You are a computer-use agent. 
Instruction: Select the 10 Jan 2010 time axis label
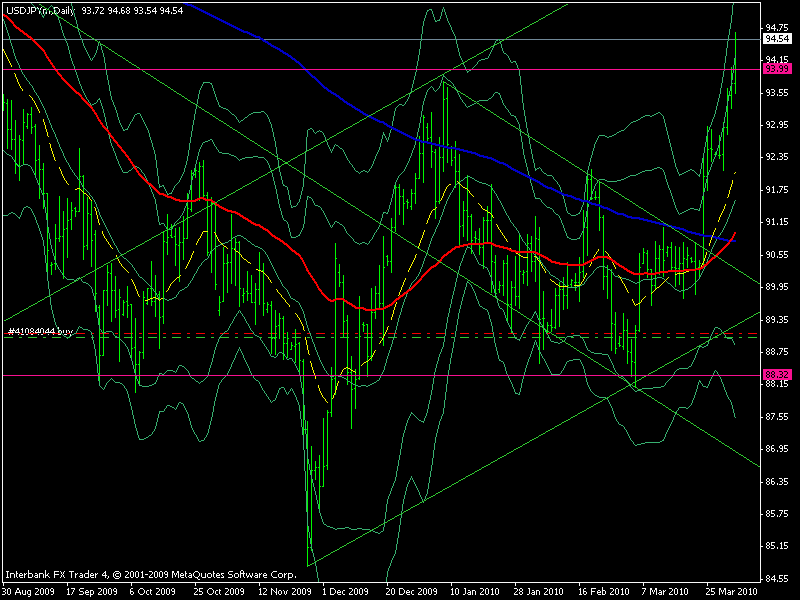click(473, 591)
